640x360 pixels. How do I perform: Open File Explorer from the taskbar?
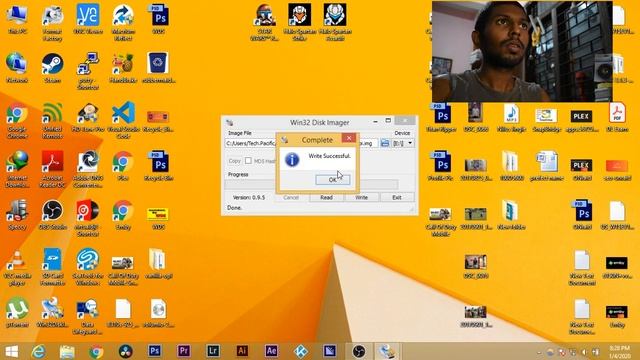67,351
